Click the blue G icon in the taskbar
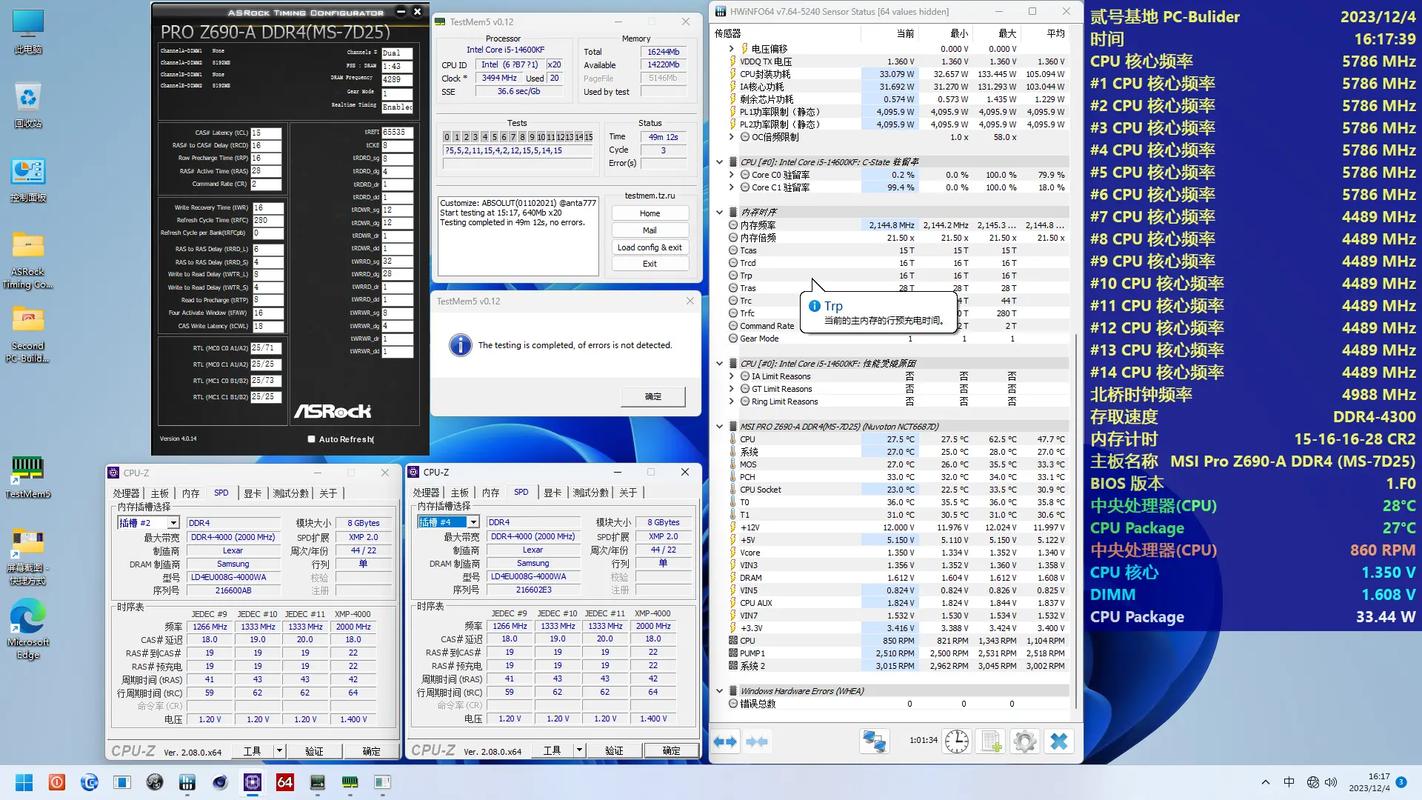This screenshot has height=800, width=1422. [x=90, y=782]
